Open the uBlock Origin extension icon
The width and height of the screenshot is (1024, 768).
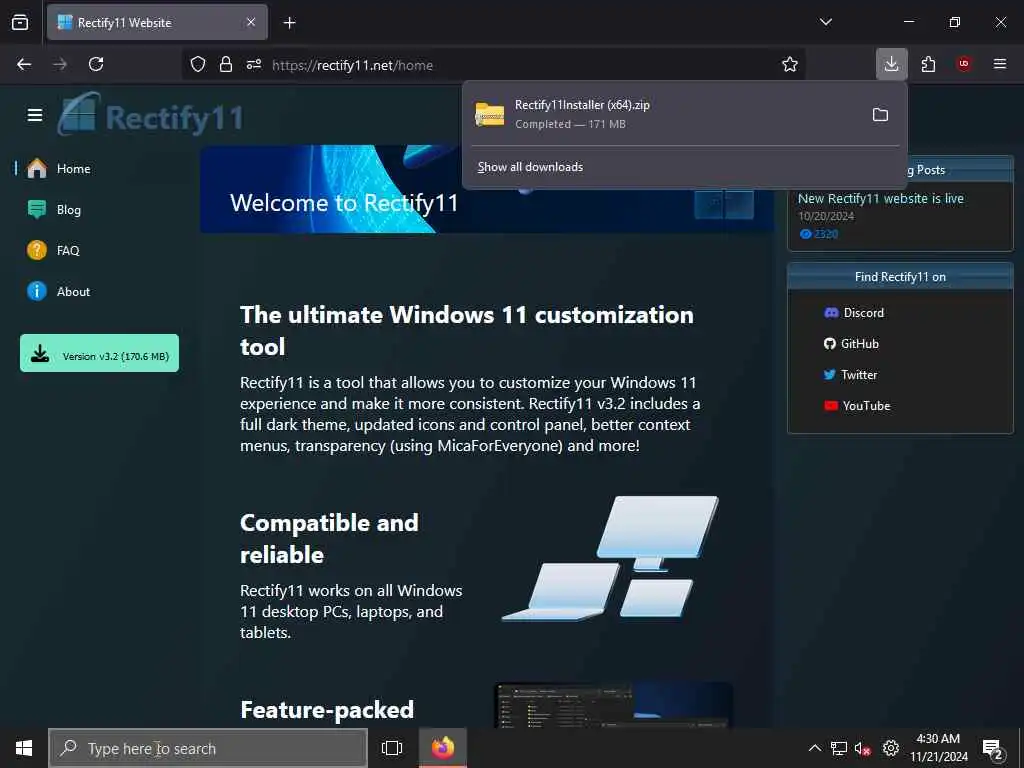click(x=963, y=64)
